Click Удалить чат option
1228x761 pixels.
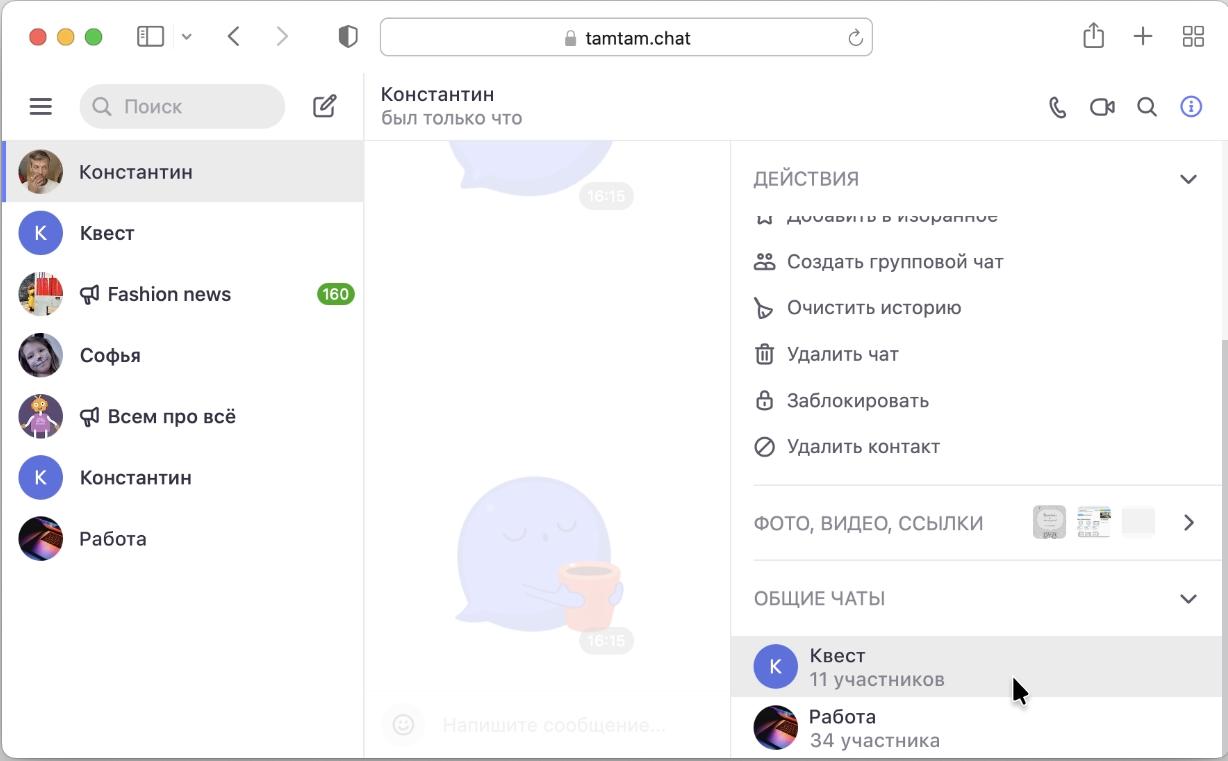tap(842, 354)
